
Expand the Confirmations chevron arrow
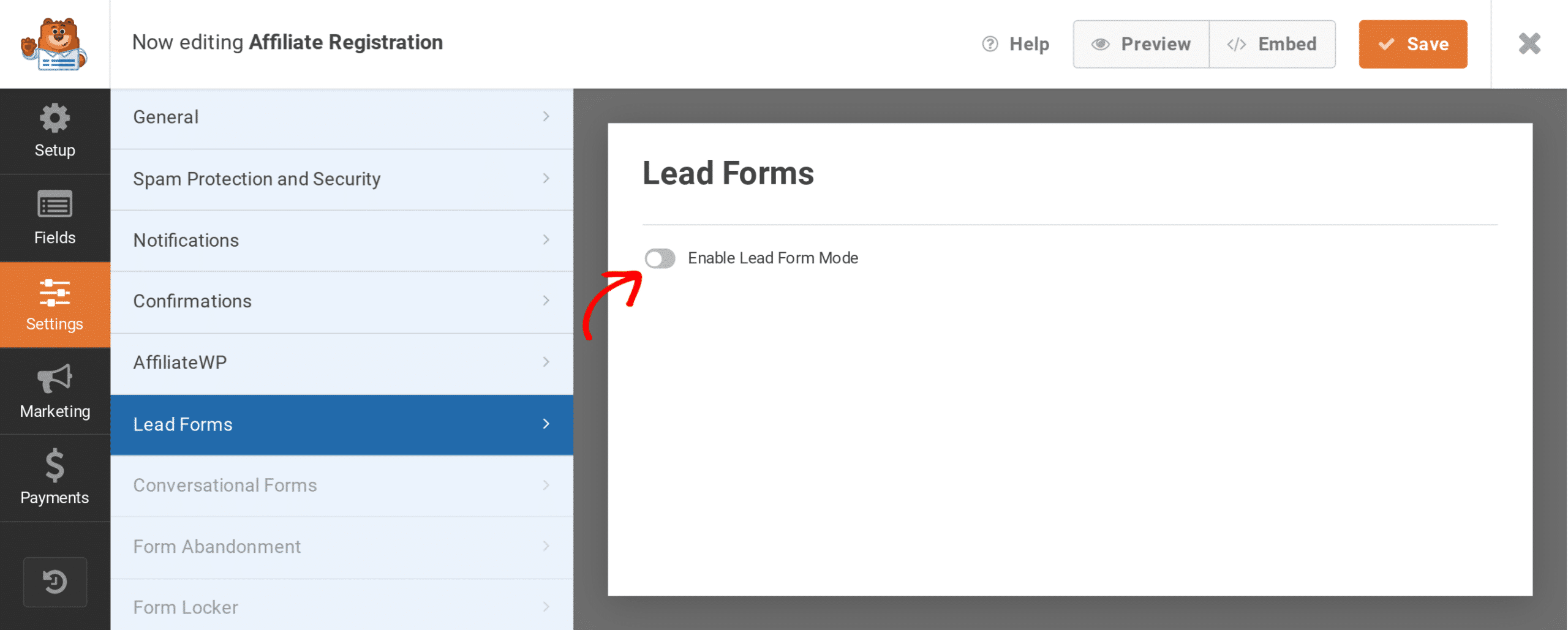pos(546,301)
